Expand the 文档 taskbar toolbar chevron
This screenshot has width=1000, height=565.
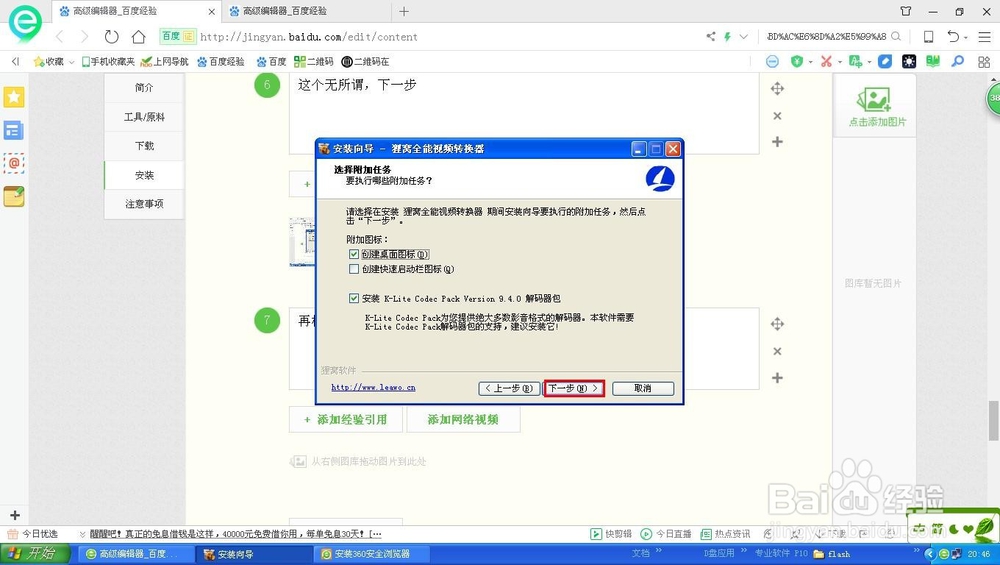[659, 550]
